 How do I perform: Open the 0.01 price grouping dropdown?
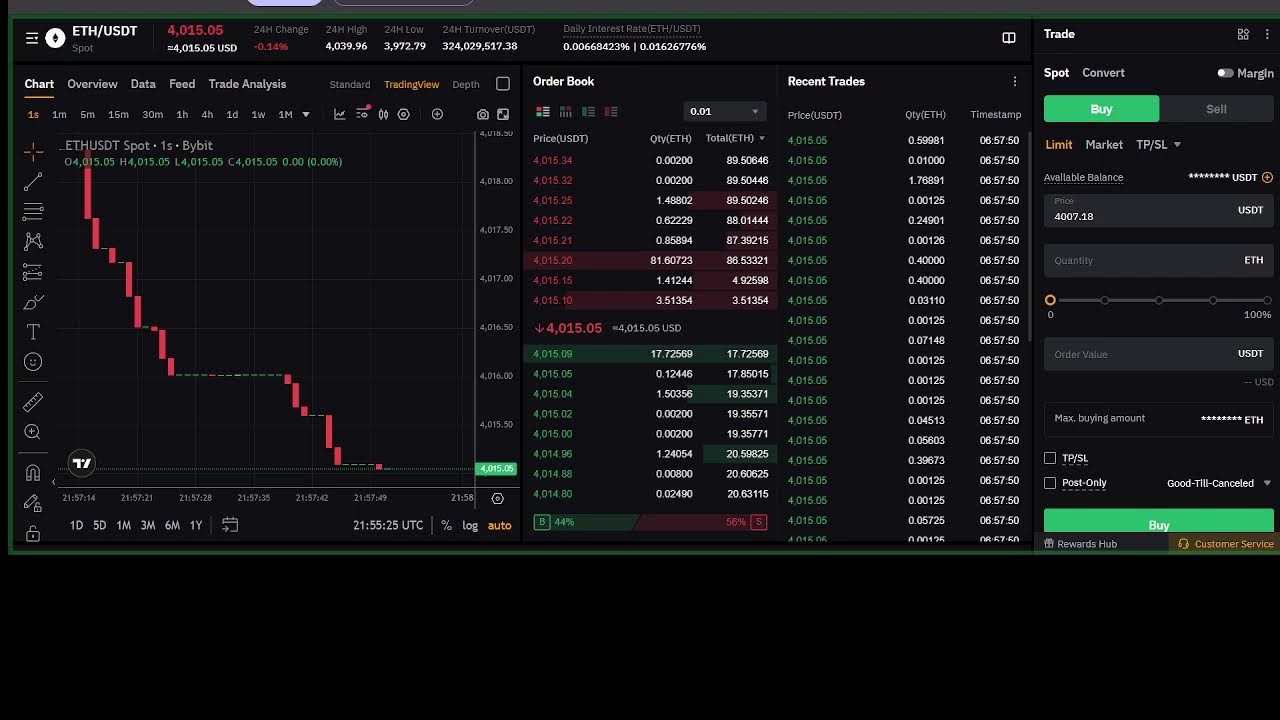pos(725,111)
